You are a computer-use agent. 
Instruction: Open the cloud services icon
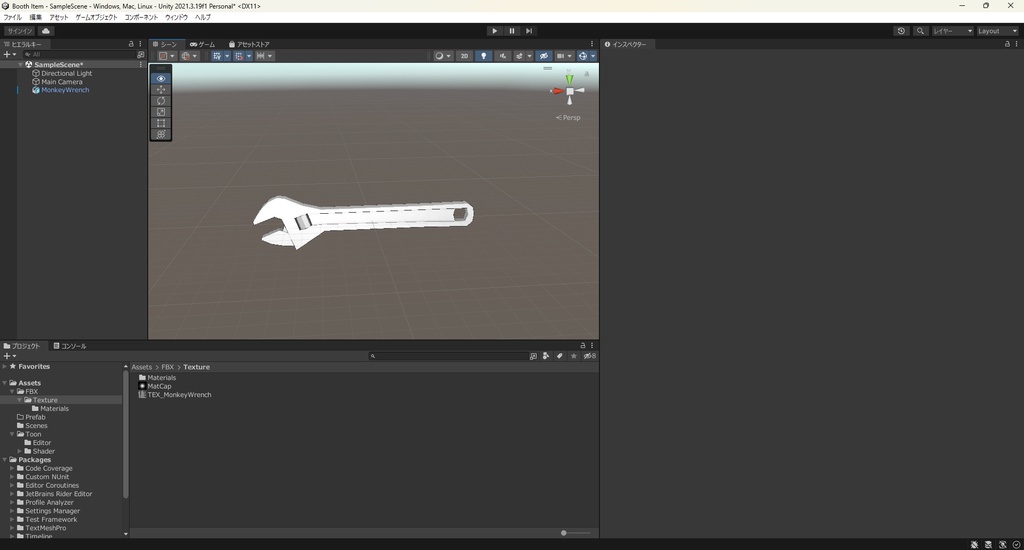pos(46,31)
